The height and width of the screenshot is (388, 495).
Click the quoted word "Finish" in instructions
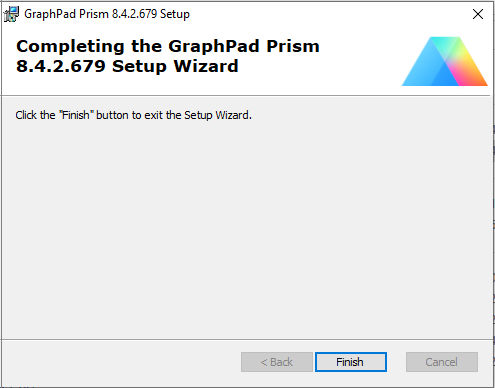76,115
